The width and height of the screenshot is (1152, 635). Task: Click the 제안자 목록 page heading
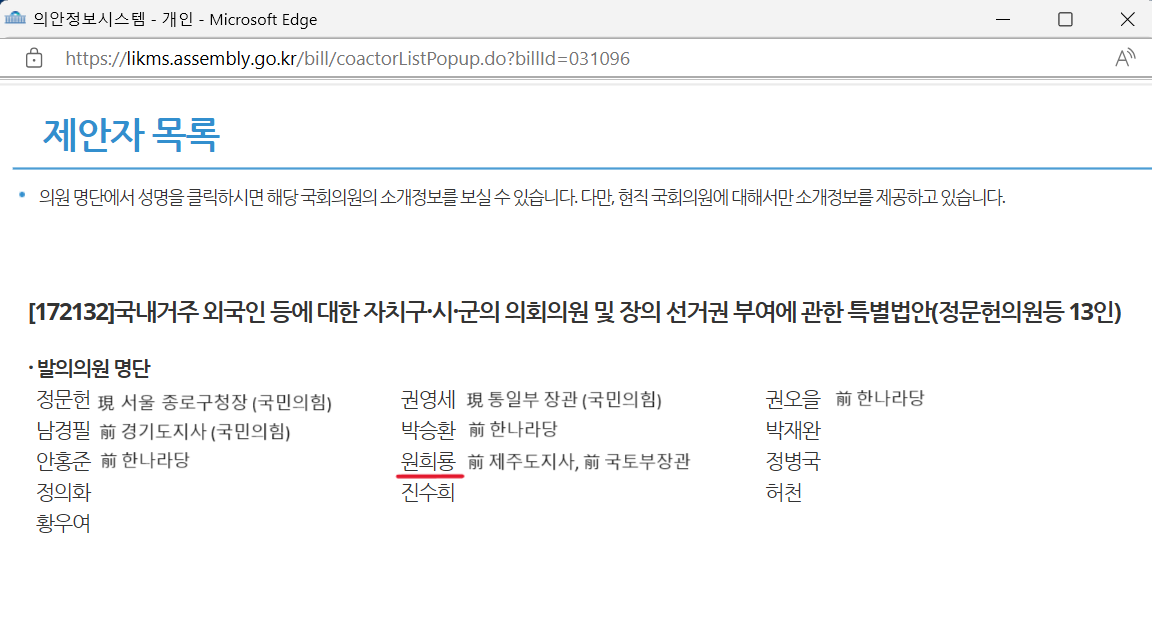click(x=131, y=134)
